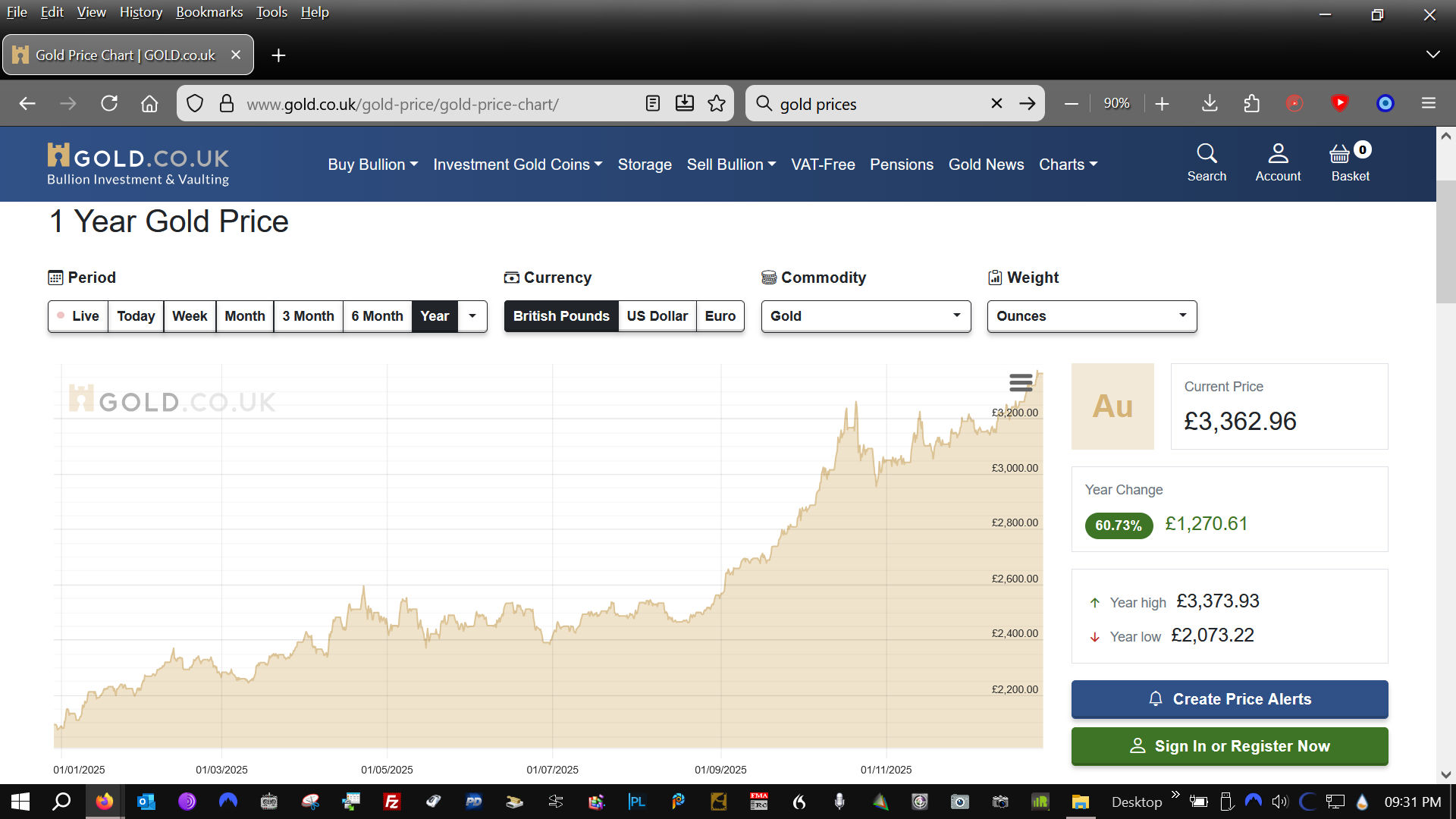Select the 6 Month period
1456x819 pixels.
tap(377, 316)
